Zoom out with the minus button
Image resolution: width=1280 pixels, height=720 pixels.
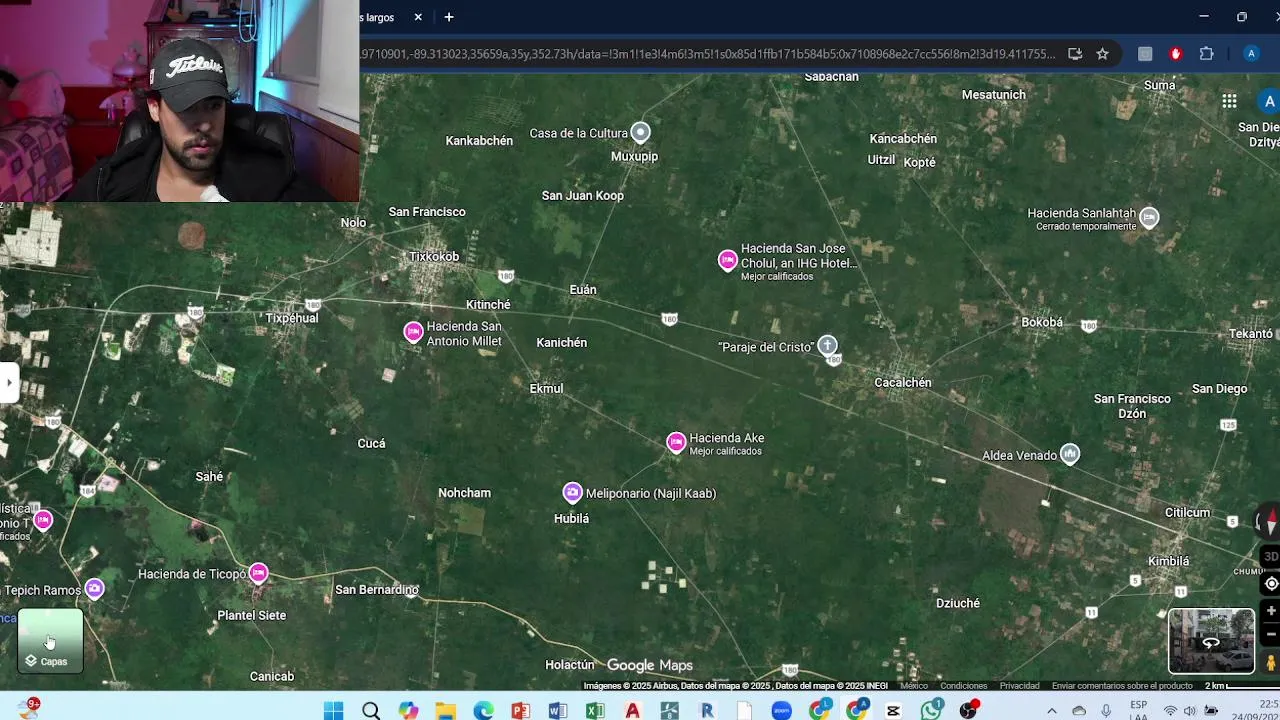point(1271,634)
